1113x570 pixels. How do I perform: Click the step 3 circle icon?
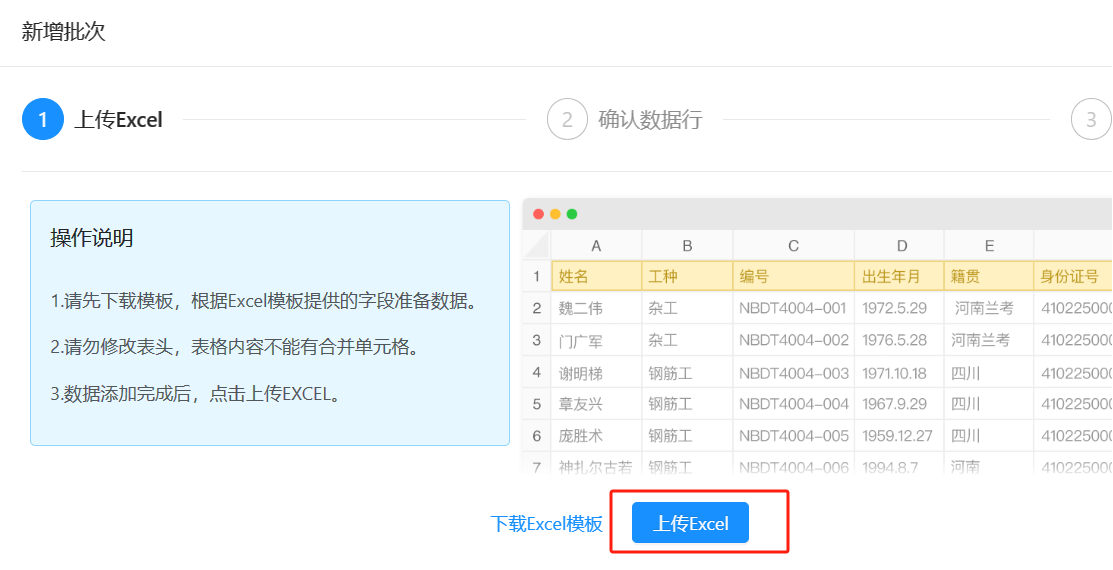1090,120
